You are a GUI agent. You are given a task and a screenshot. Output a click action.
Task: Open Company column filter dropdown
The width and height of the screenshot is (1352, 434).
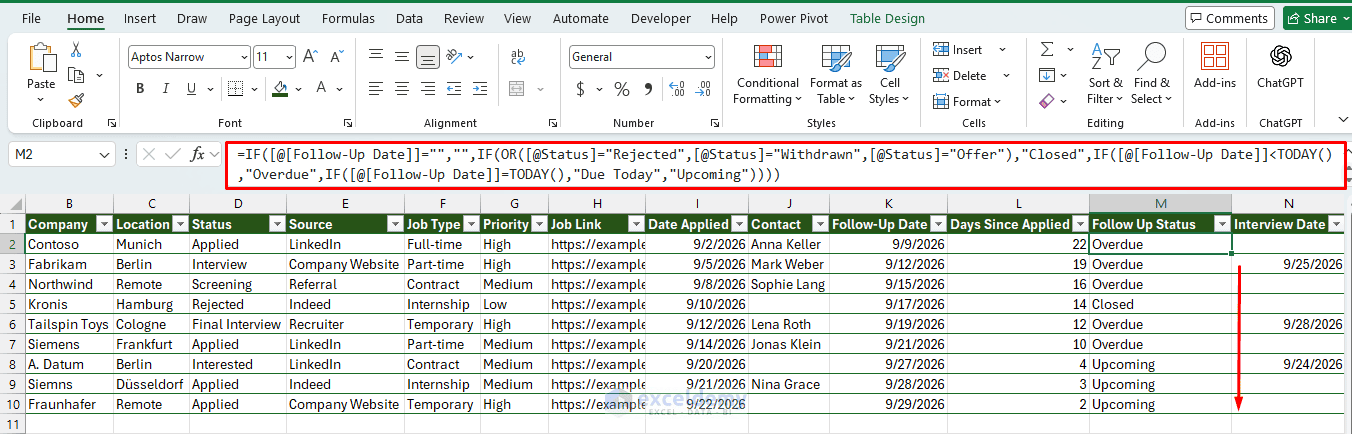click(102, 224)
